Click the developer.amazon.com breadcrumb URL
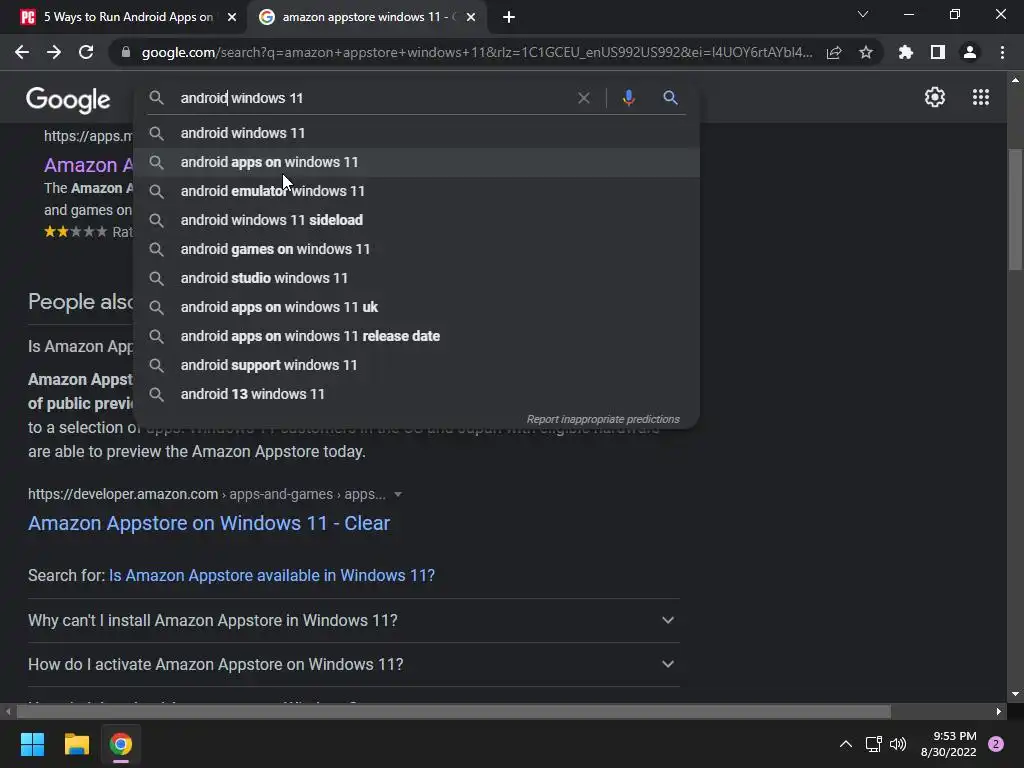Image resolution: width=1024 pixels, height=768 pixels. pyautogui.click(x=206, y=494)
